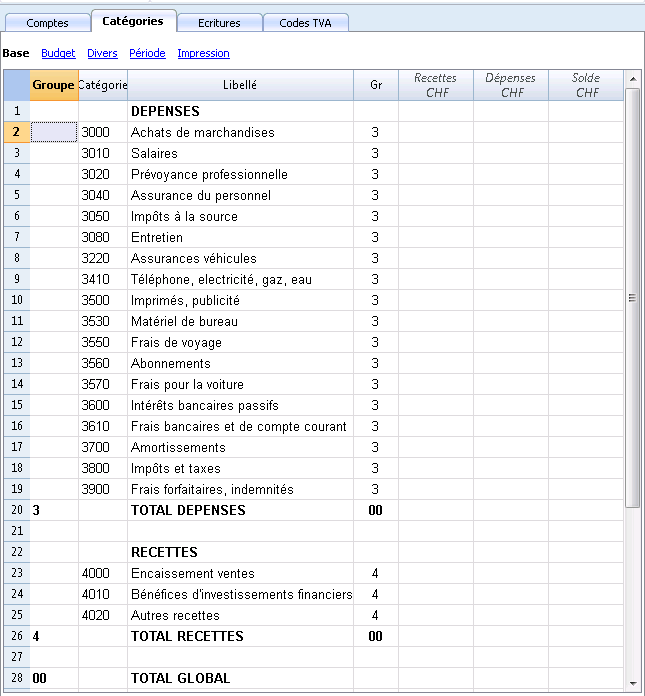645x696 pixels.
Task: Click the select-all corner cell
Action: pyautogui.click(x=17, y=85)
